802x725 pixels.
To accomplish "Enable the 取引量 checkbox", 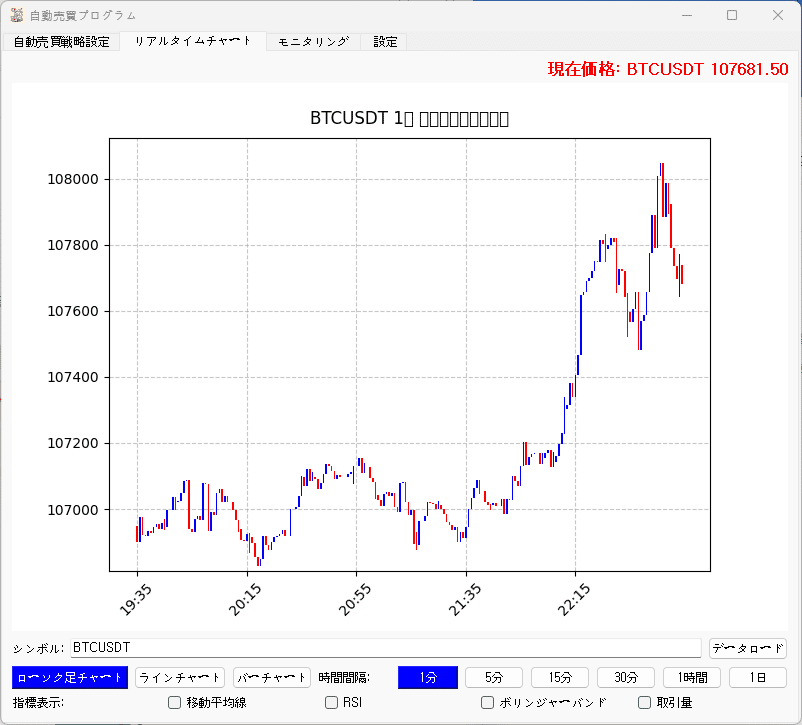I will click(644, 702).
